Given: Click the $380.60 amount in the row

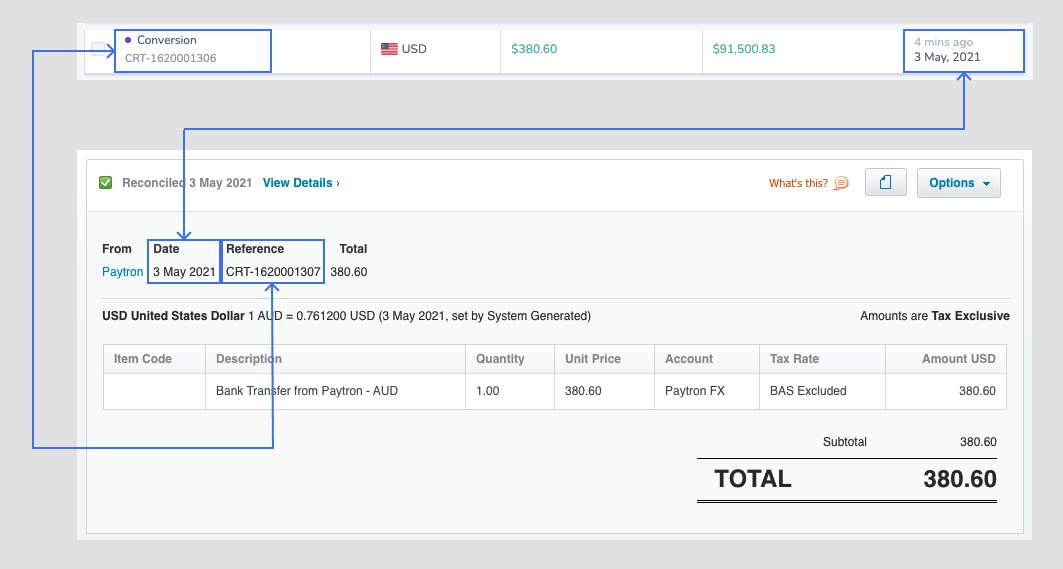Looking at the screenshot, I should point(534,49).
